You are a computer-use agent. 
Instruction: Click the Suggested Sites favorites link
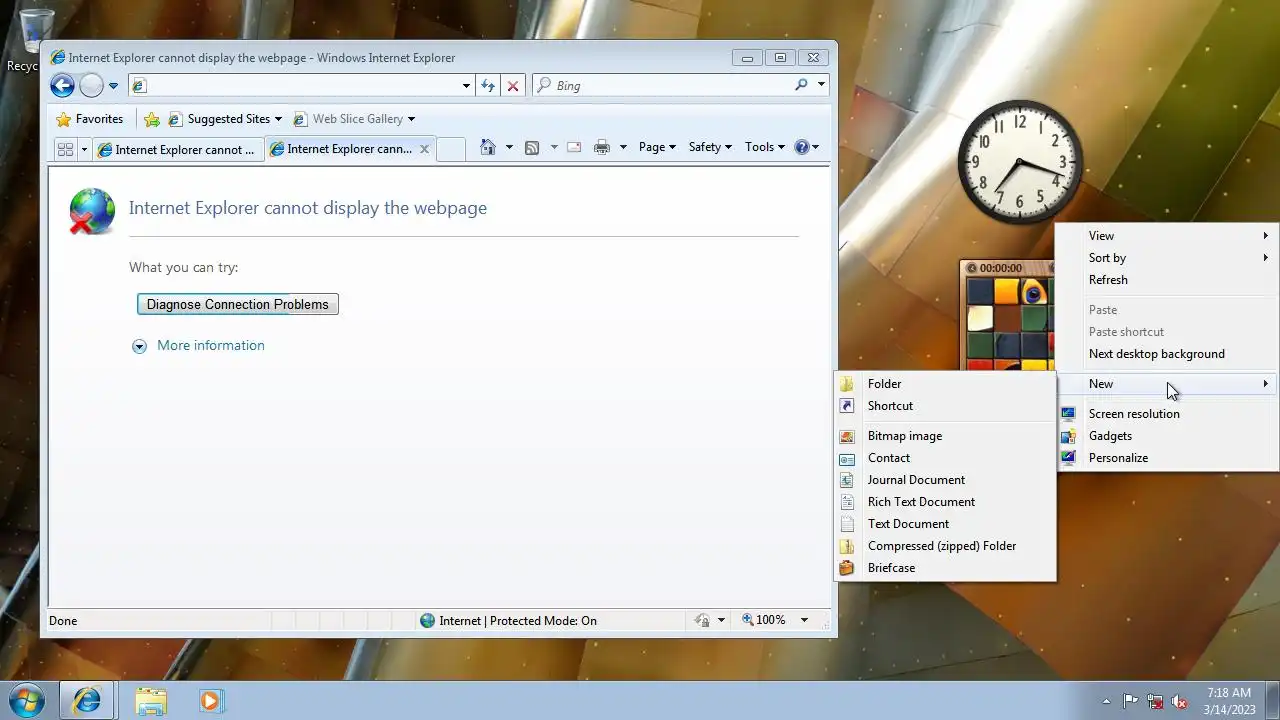click(225, 119)
